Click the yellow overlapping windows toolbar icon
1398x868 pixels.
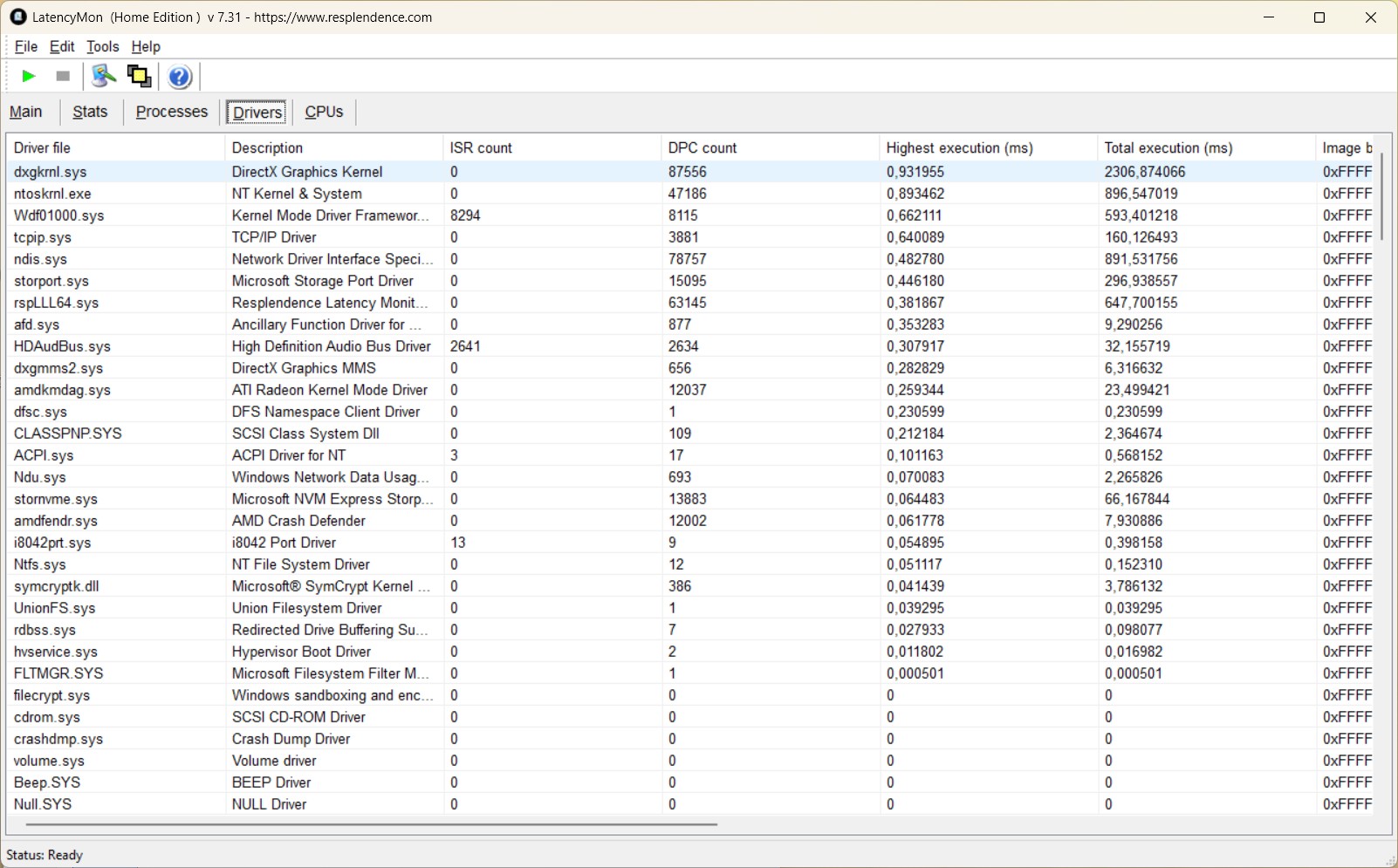pyautogui.click(x=139, y=77)
